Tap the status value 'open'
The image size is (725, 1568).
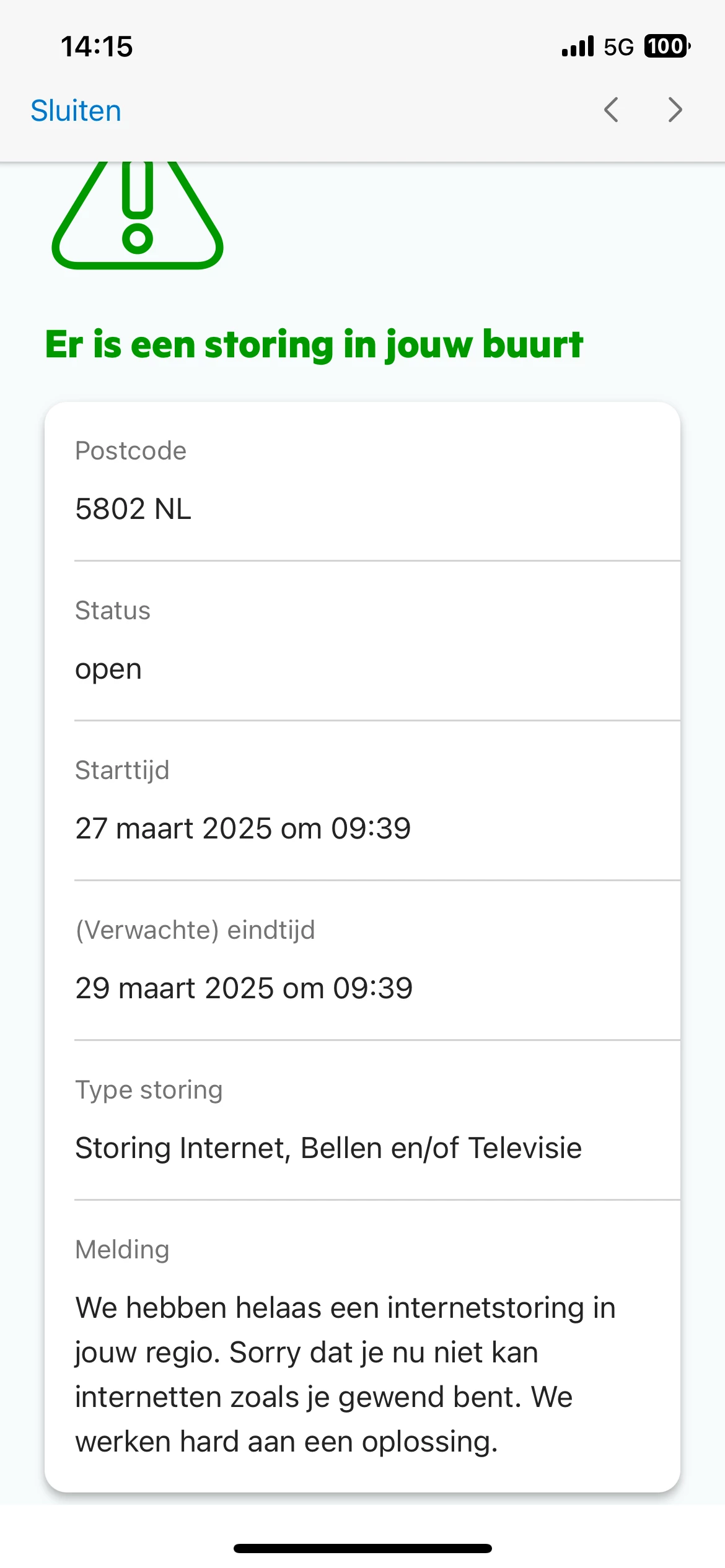(108, 669)
